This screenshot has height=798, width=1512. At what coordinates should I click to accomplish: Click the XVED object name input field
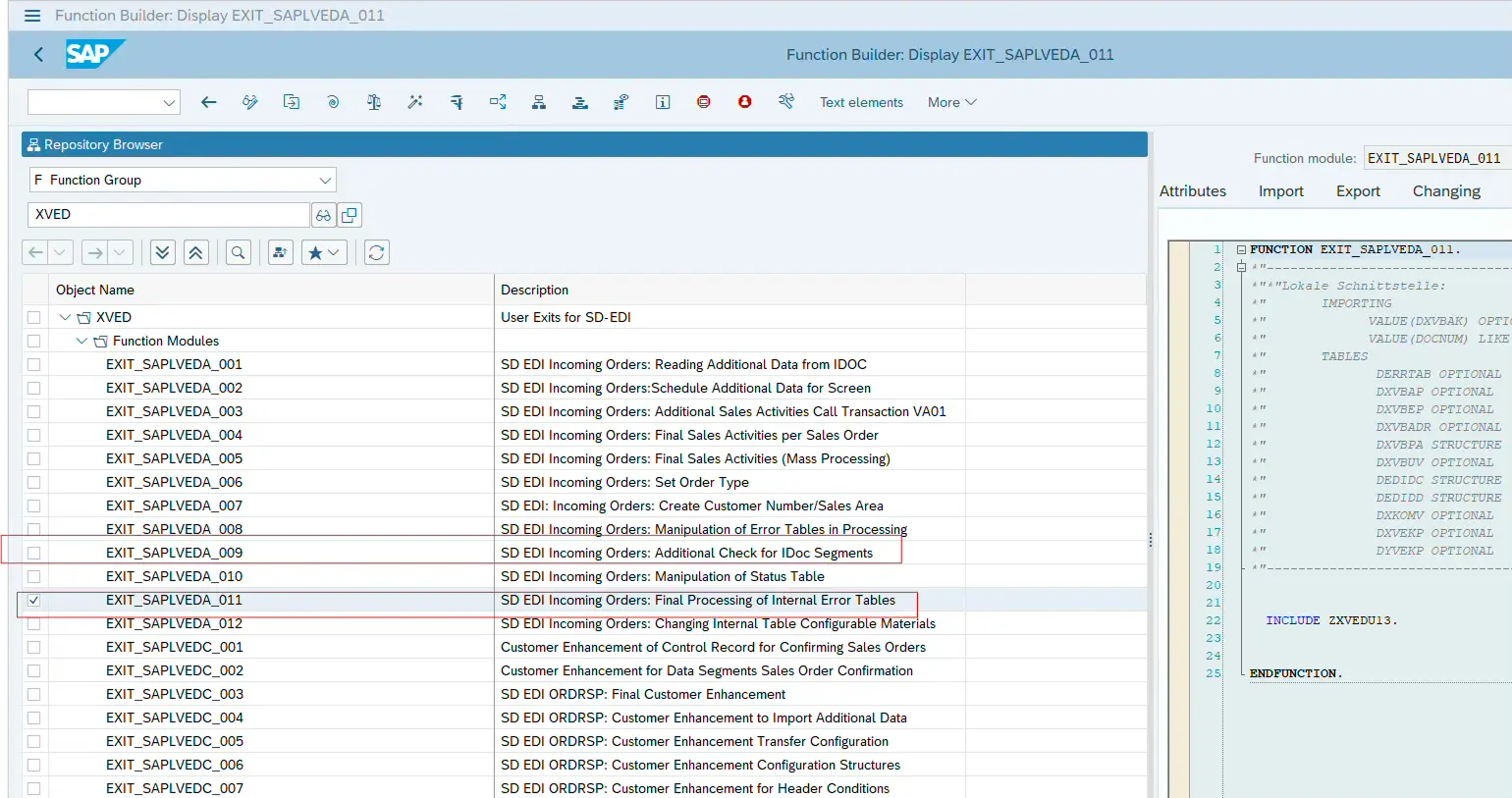point(169,215)
